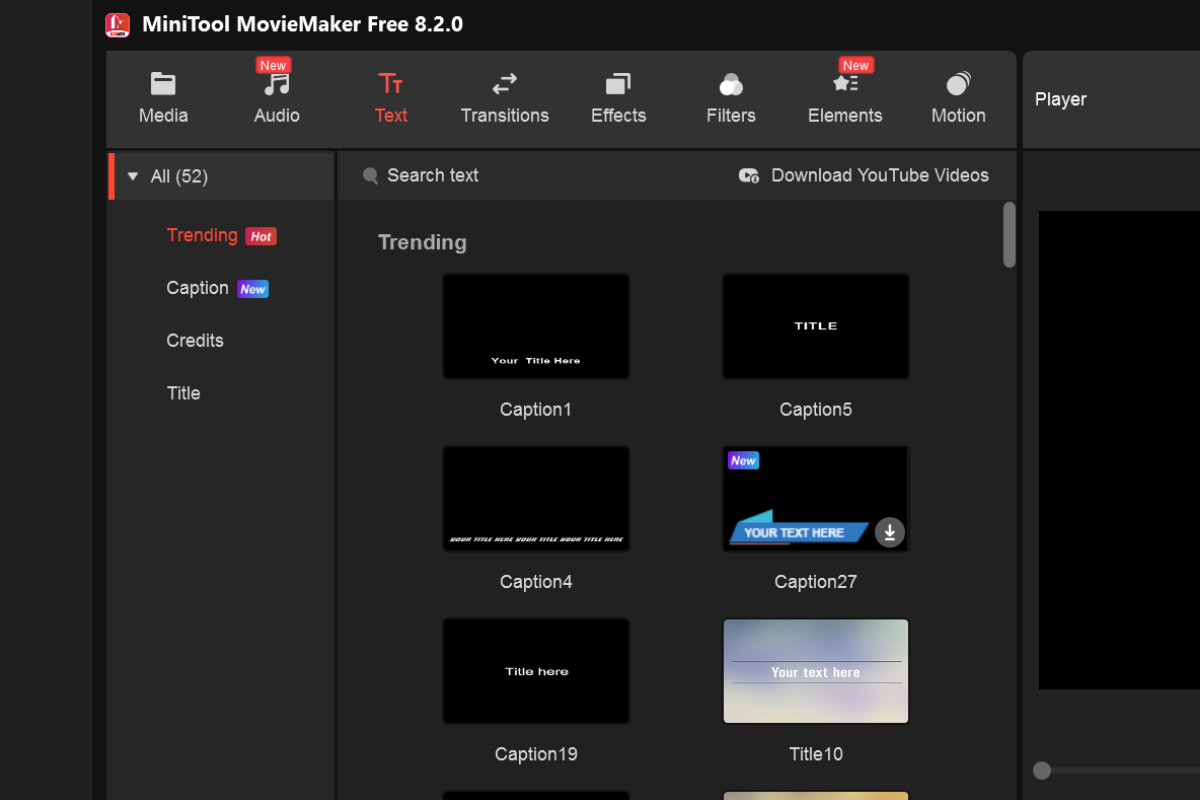Select the Text tab icon
The width and height of the screenshot is (1200, 800).
(390, 83)
